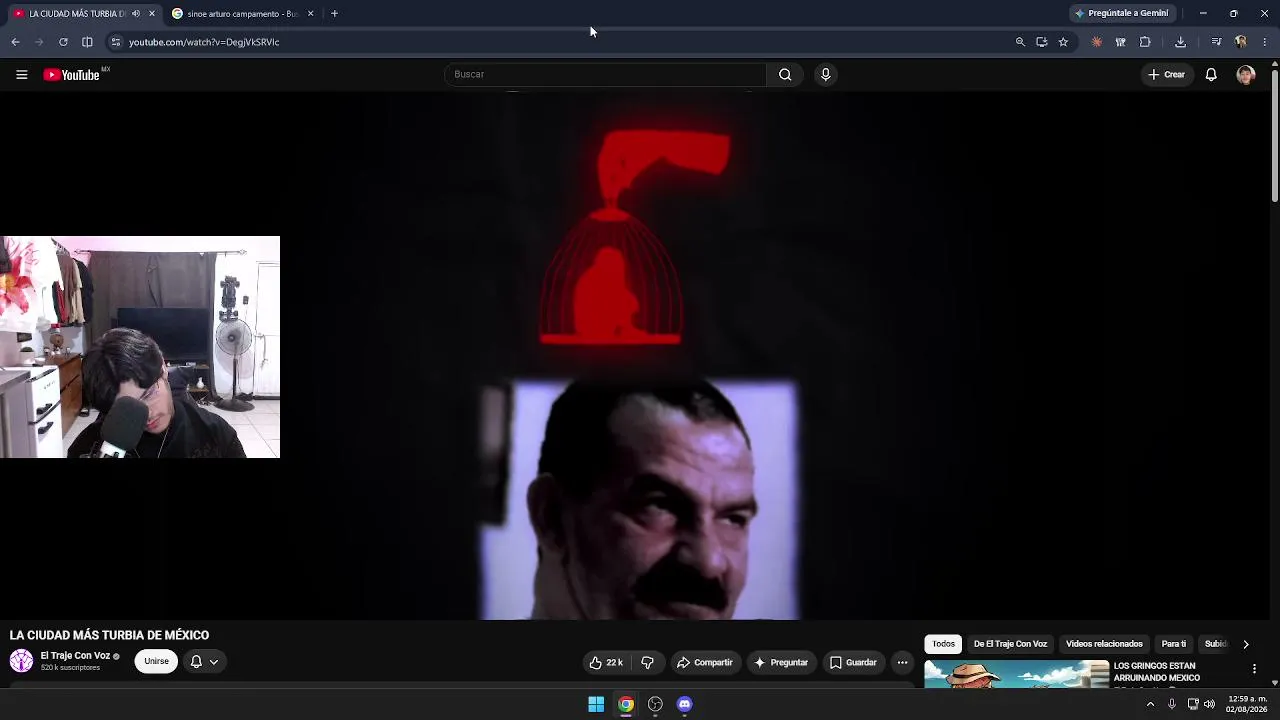Reload the YouTube page
The height and width of the screenshot is (720, 1280).
(63, 42)
